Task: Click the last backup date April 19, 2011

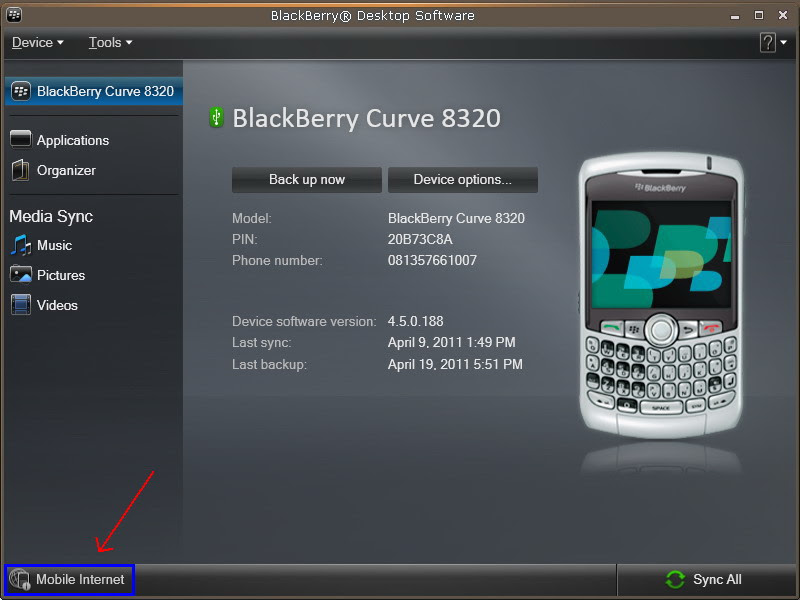Action: pyautogui.click(x=455, y=364)
